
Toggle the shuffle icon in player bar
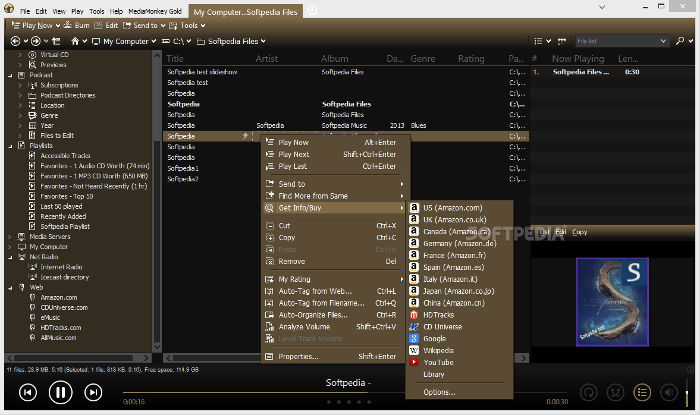(x=615, y=393)
